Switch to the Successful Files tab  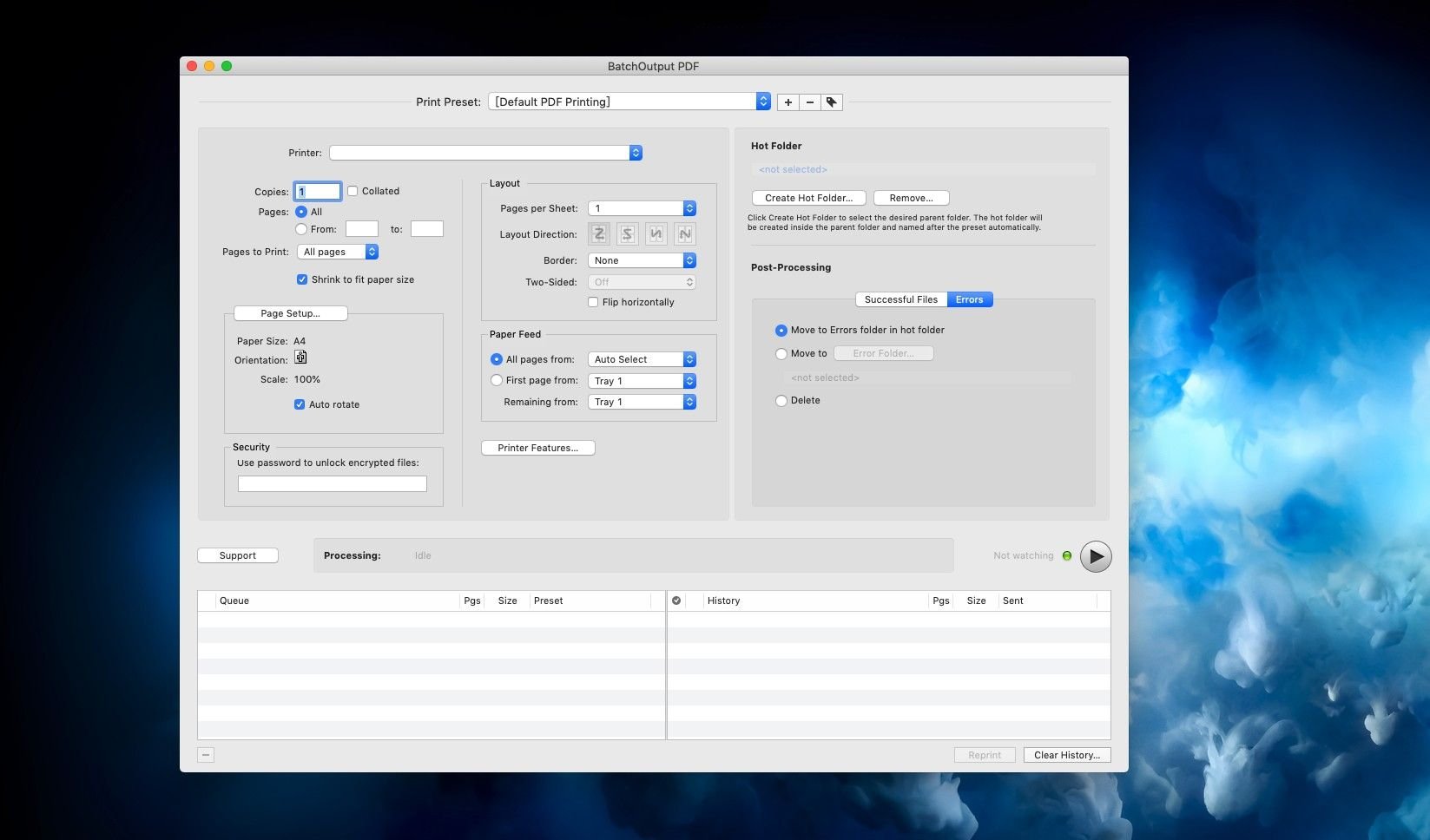pyautogui.click(x=901, y=299)
